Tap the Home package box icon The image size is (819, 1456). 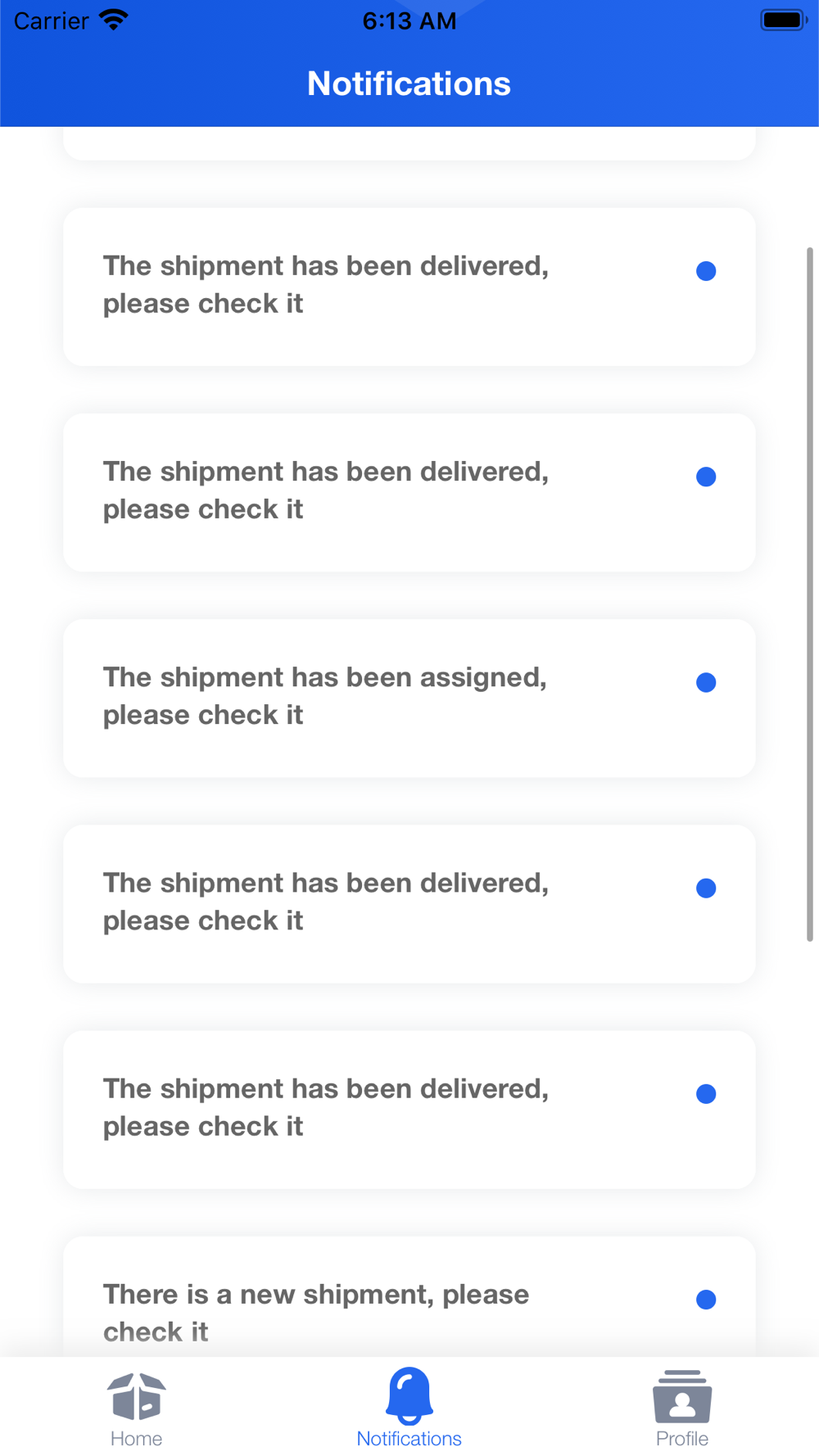[136, 1396]
